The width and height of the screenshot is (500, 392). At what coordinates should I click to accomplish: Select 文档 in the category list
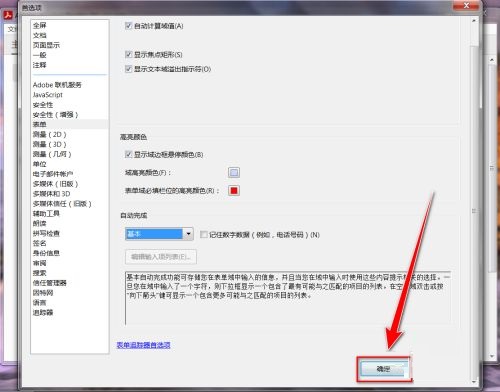40,35
